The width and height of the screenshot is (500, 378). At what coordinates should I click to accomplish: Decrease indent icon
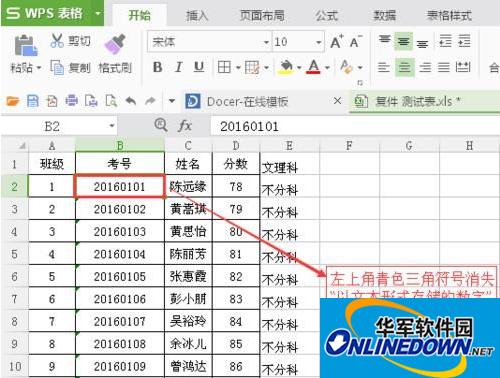445,41
